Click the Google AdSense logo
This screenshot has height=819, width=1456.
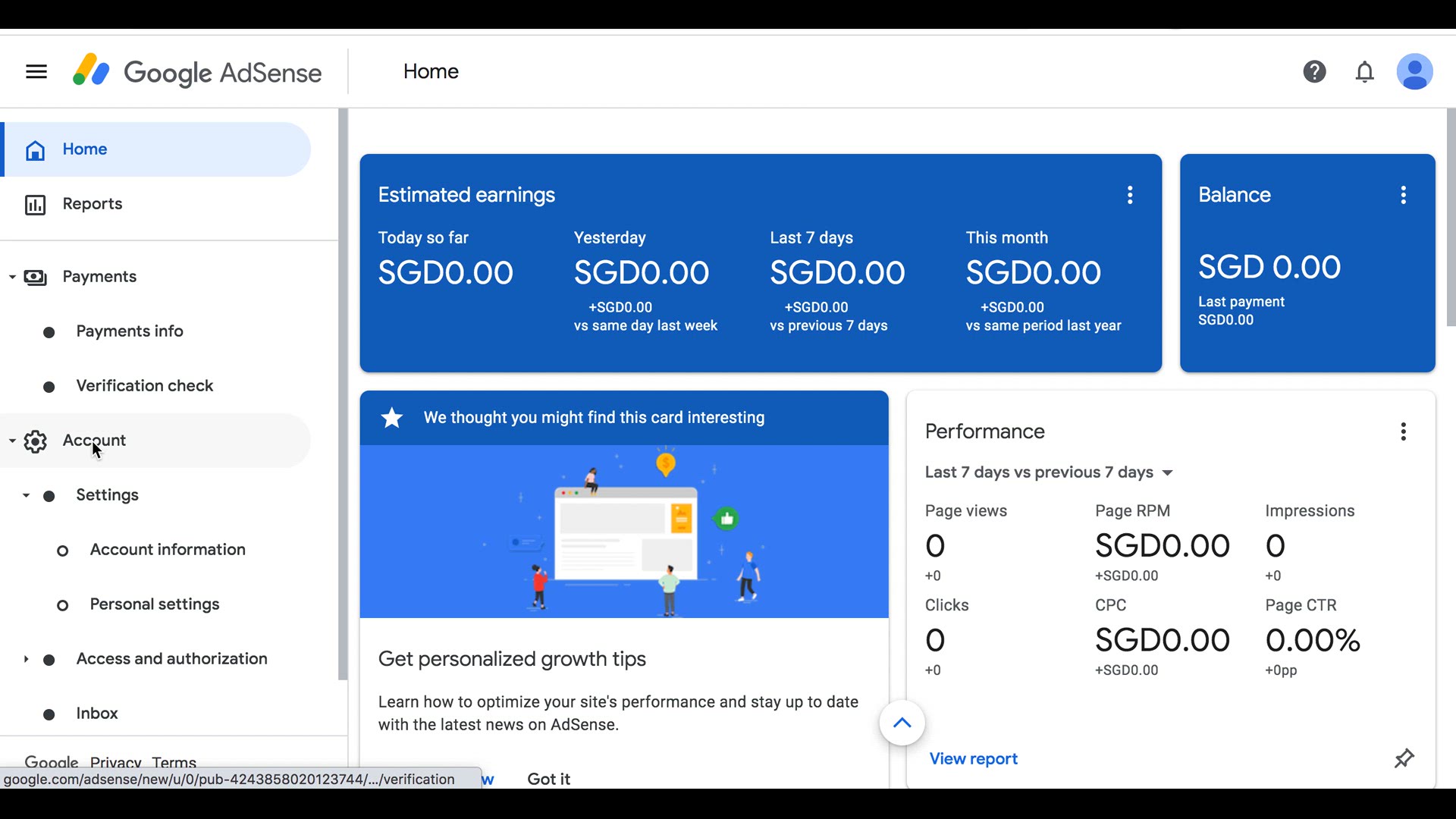[x=197, y=72]
